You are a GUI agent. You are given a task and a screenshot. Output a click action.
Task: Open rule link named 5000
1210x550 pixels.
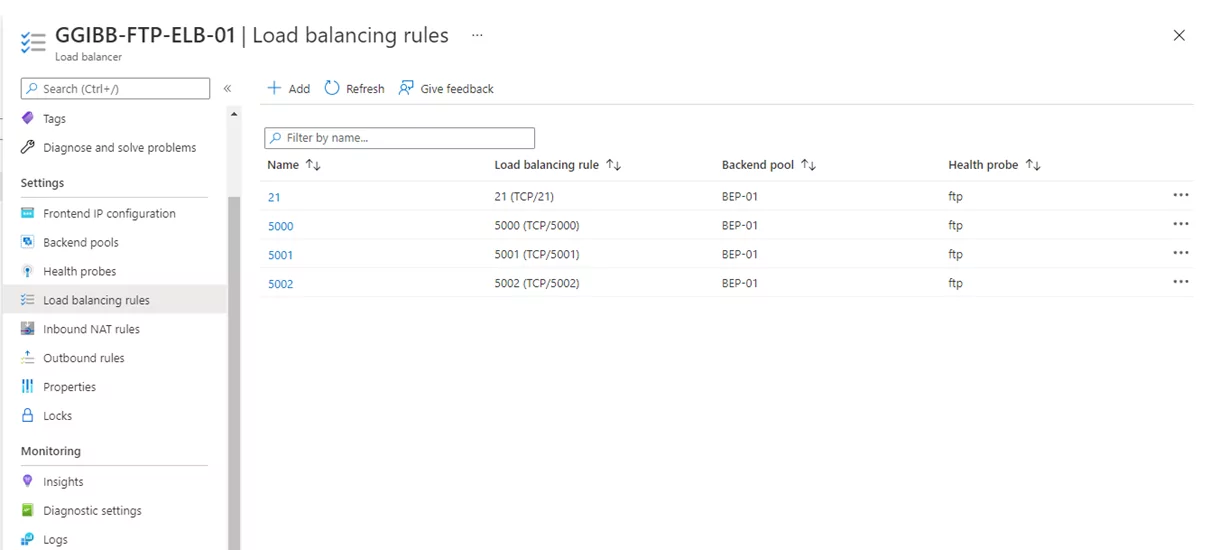(x=281, y=226)
